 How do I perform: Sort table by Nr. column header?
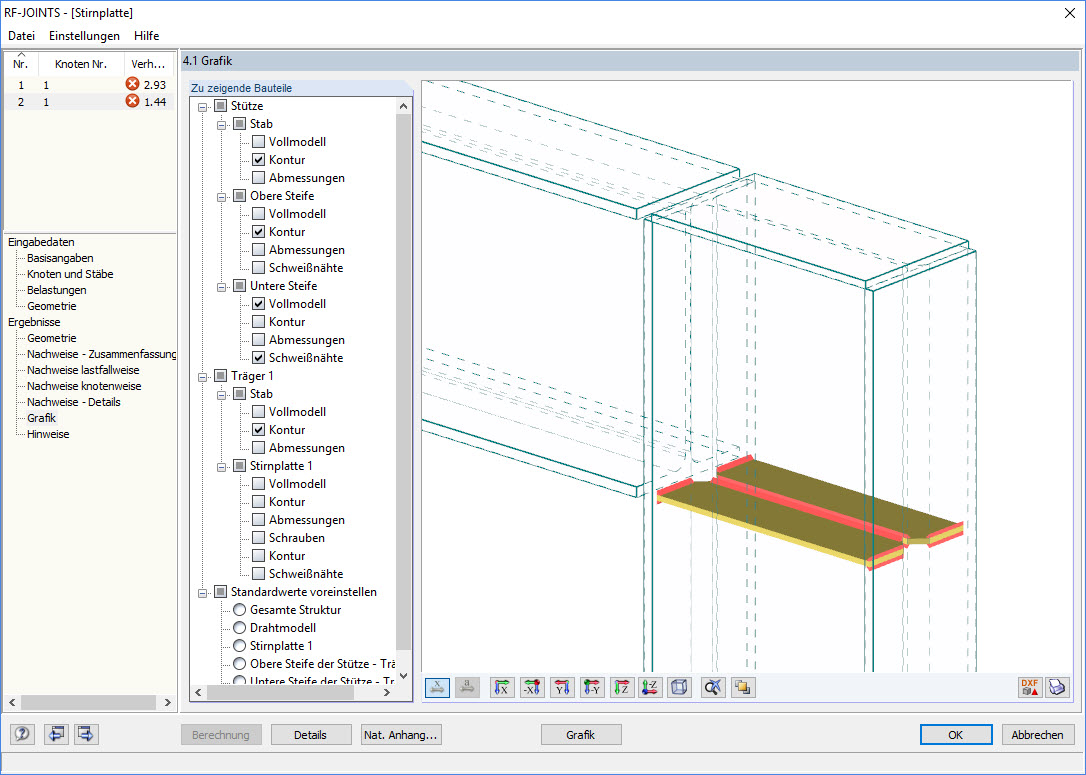click(x=21, y=64)
